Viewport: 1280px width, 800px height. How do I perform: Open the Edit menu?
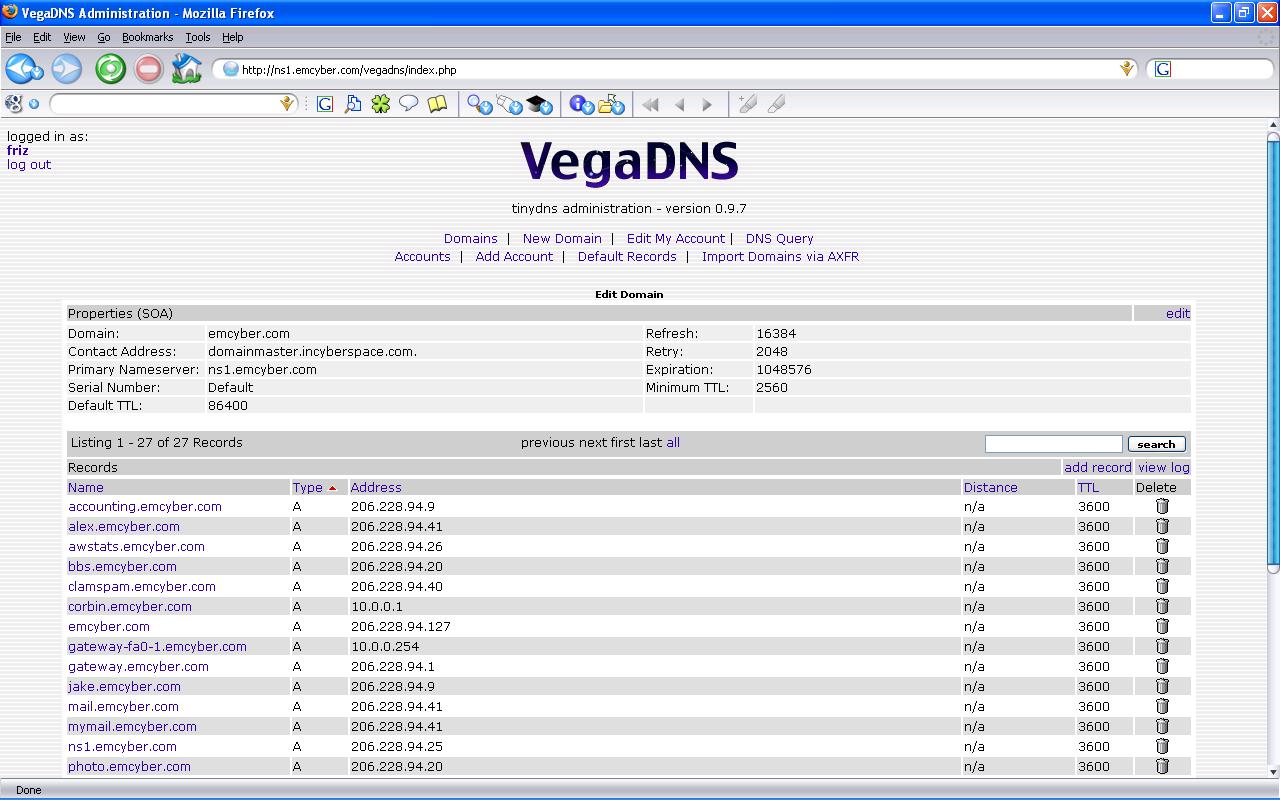pos(42,37)
